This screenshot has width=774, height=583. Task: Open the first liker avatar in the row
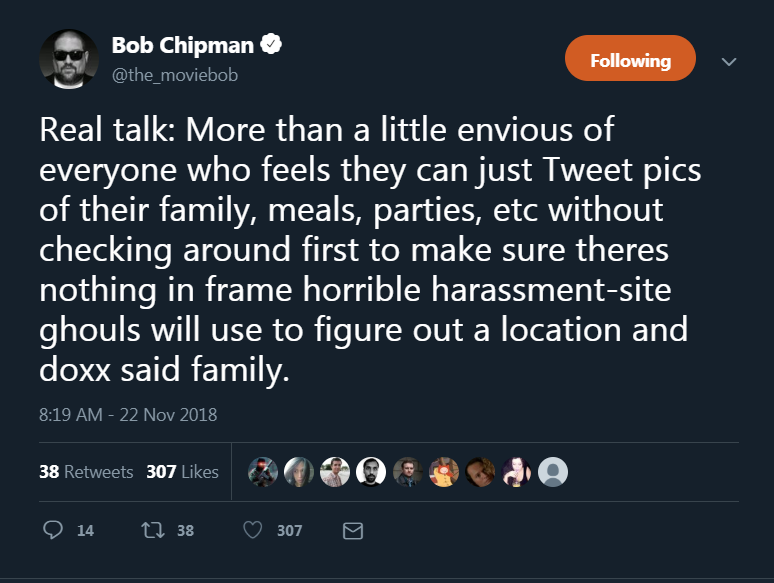(262, 472)
